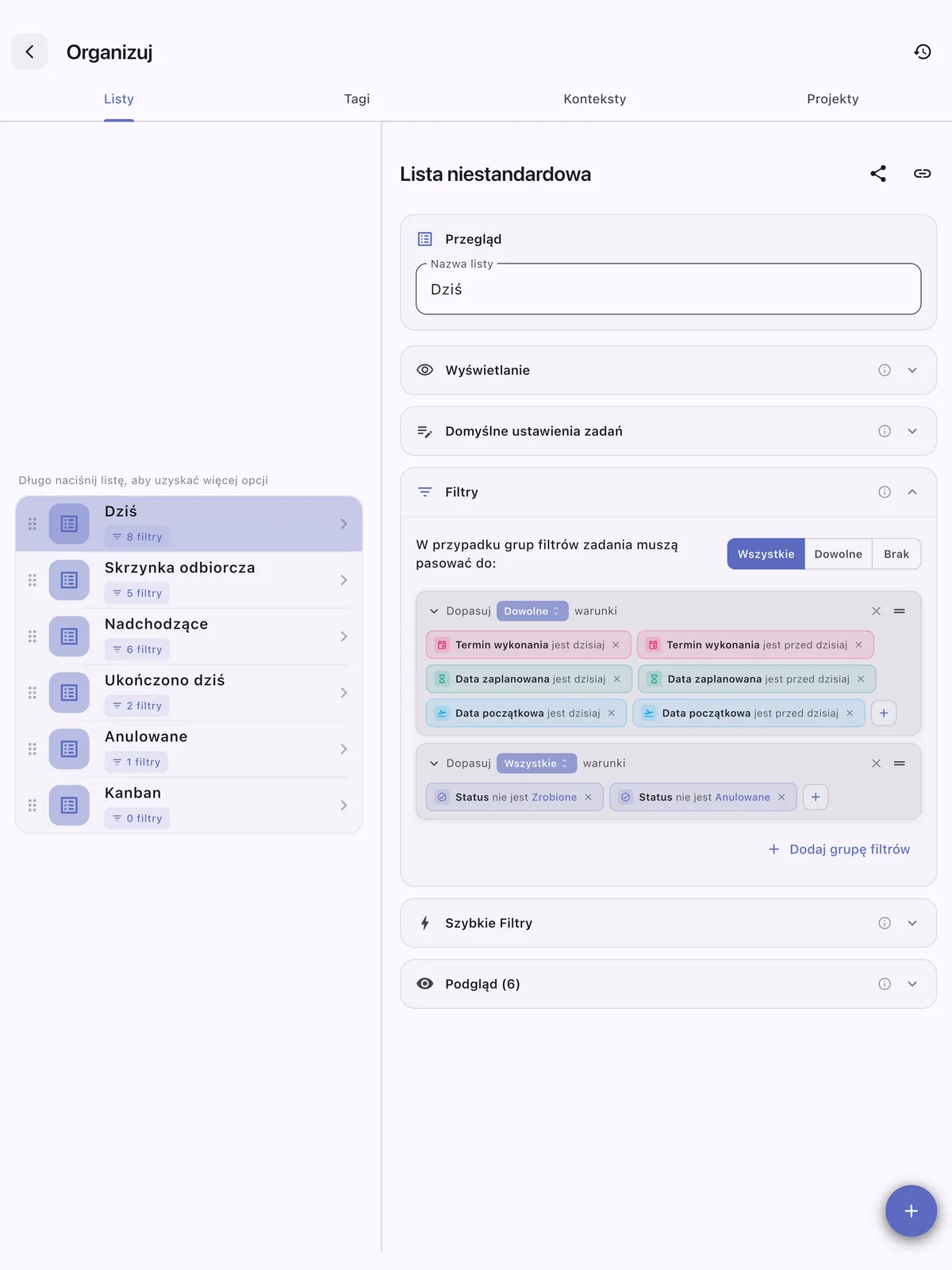Image resolution: width=952 pixels, height=1270 pixels.
Task: Copy link to custom list
Action: pyautogui.click(x=922, y=174)
